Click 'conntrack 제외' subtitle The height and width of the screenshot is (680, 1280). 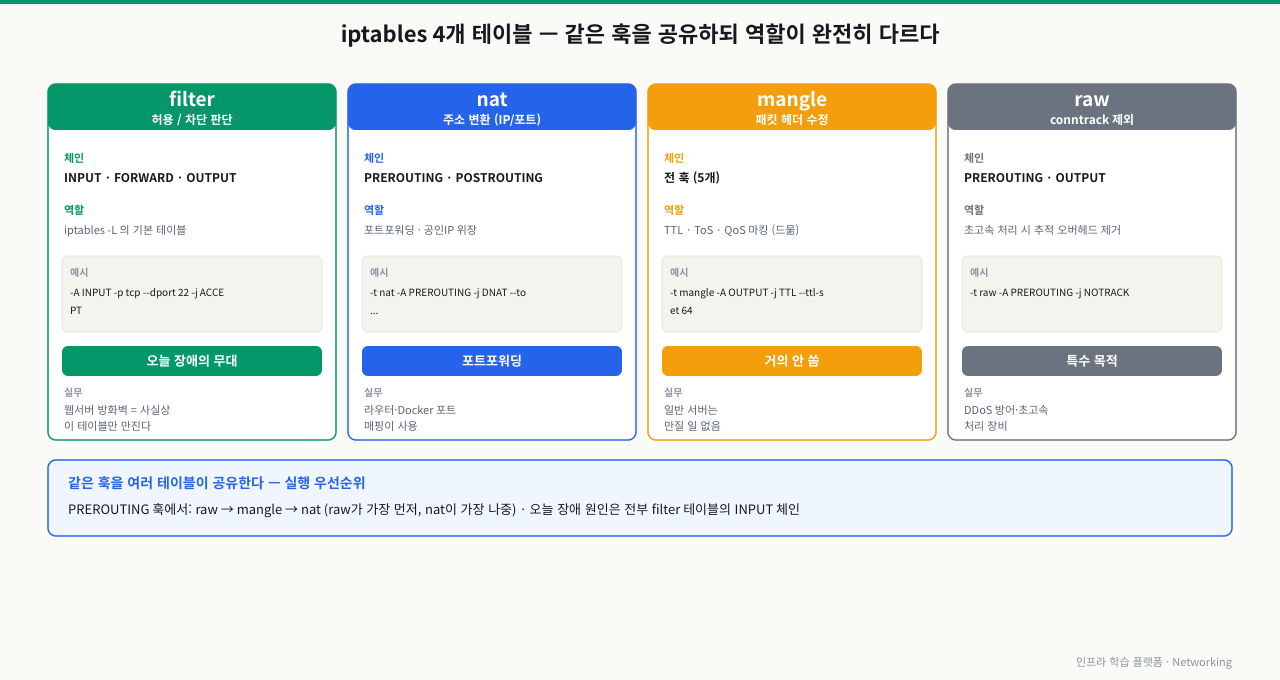(1092, 119)
